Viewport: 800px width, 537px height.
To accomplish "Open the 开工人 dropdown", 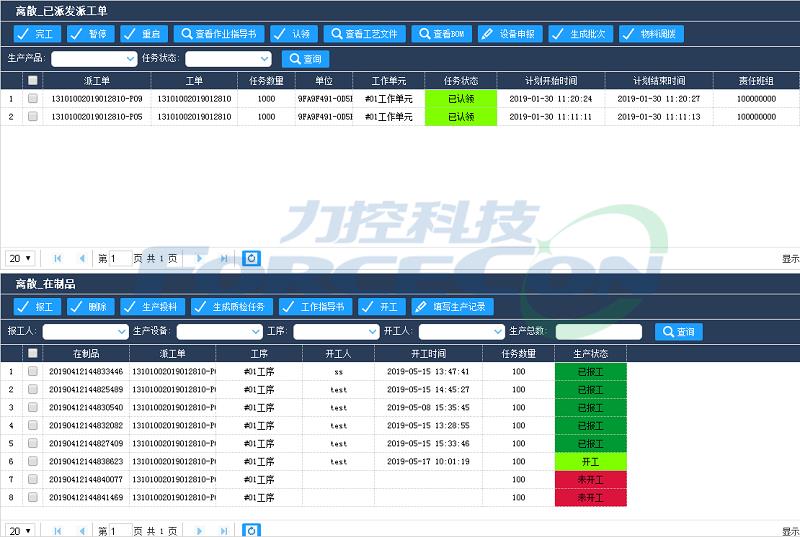I will pyautogui.click(x=462, y=331).
